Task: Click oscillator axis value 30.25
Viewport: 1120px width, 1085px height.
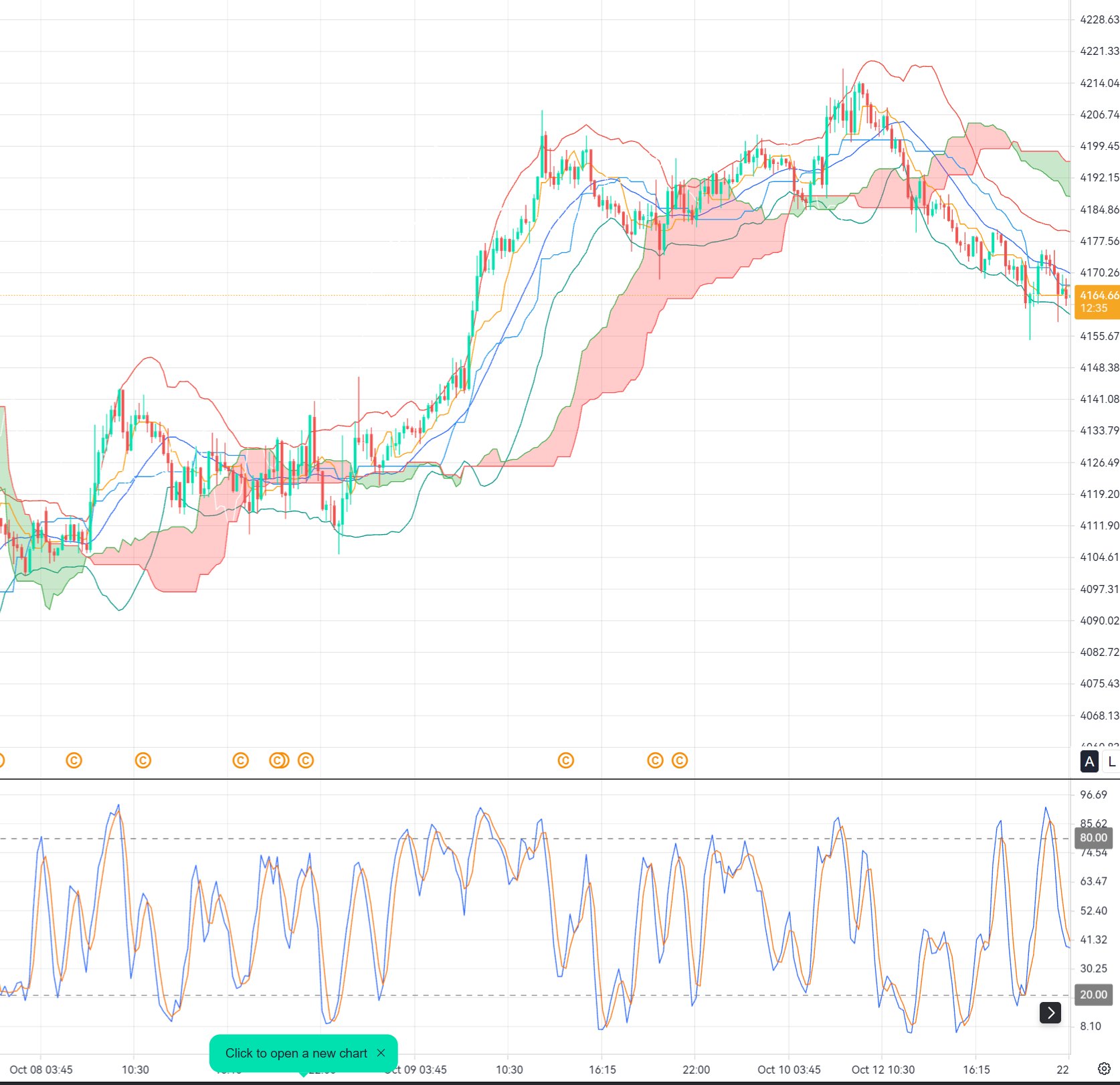Action: point(1093,969)
